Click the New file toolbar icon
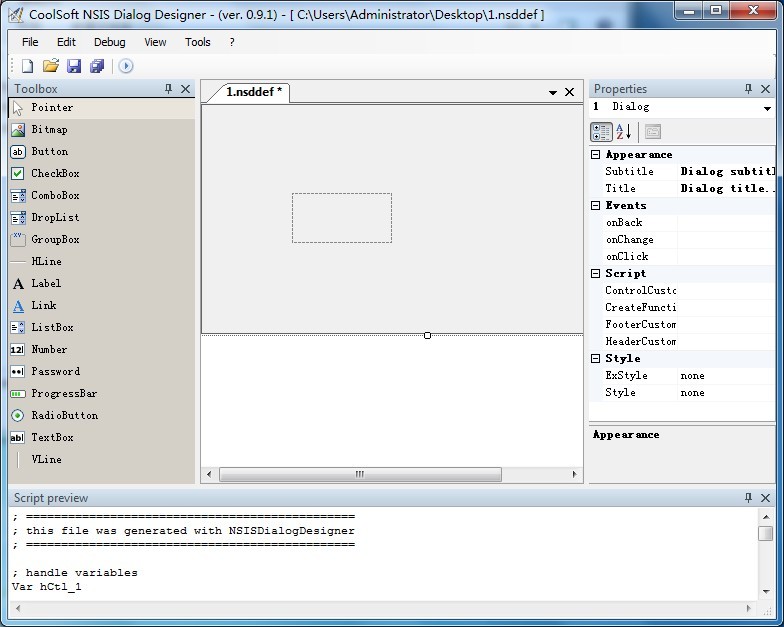This screenshot has width=784, height=627. [x=27, y=66]
